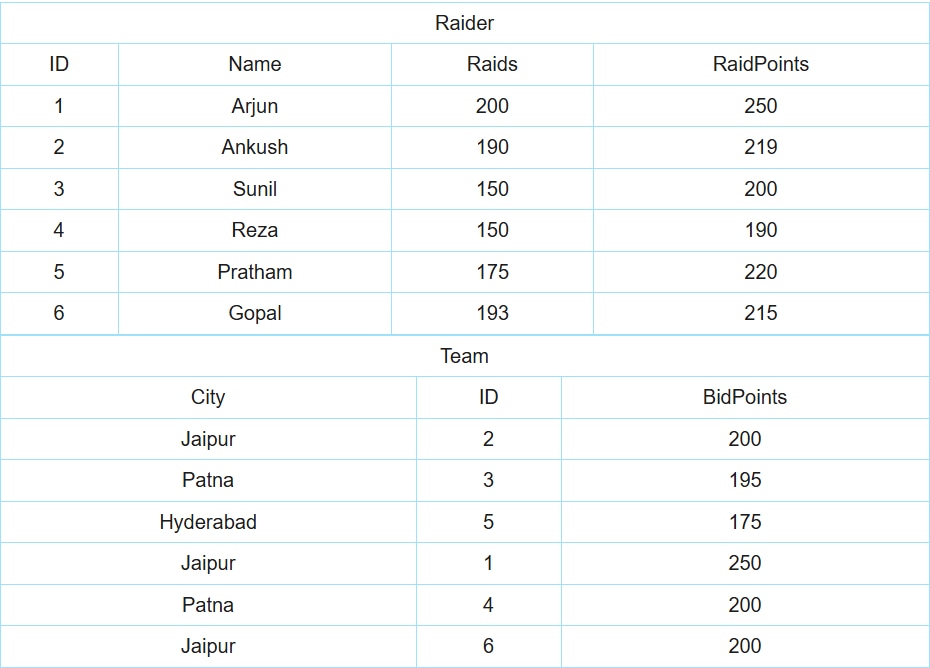The image size is (930, 668).
Task: Click the Raids column header
Action: pos(492,64)
